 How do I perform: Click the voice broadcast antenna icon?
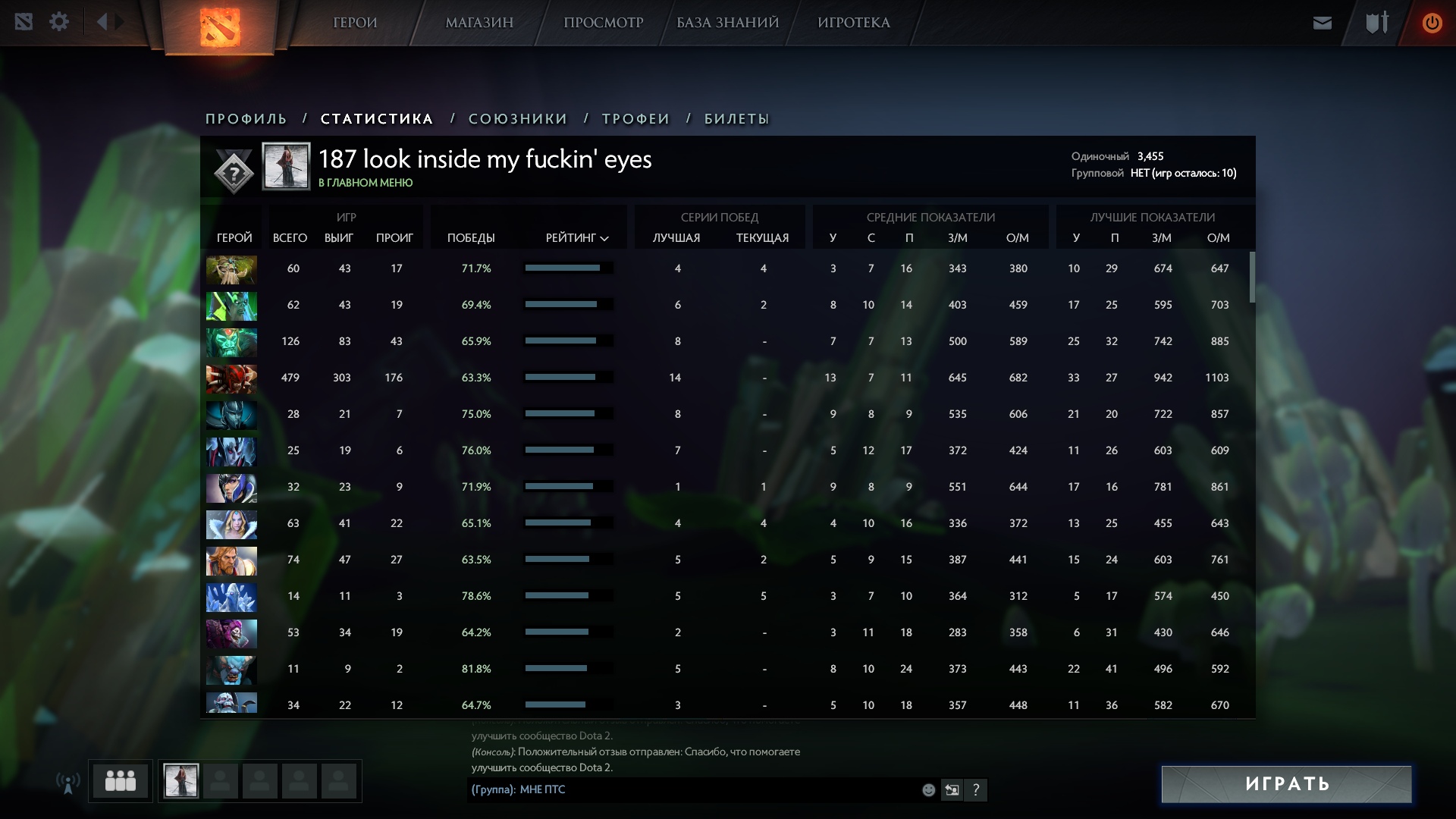[x=68, y=782]
